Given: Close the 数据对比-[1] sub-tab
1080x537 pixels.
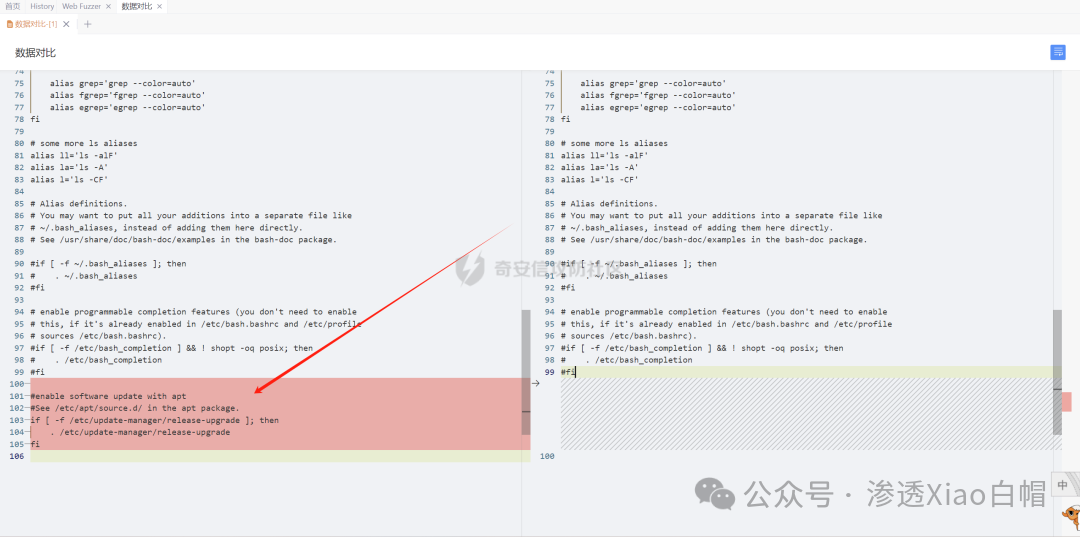Looking at the screenshot, I should [68, 24].
